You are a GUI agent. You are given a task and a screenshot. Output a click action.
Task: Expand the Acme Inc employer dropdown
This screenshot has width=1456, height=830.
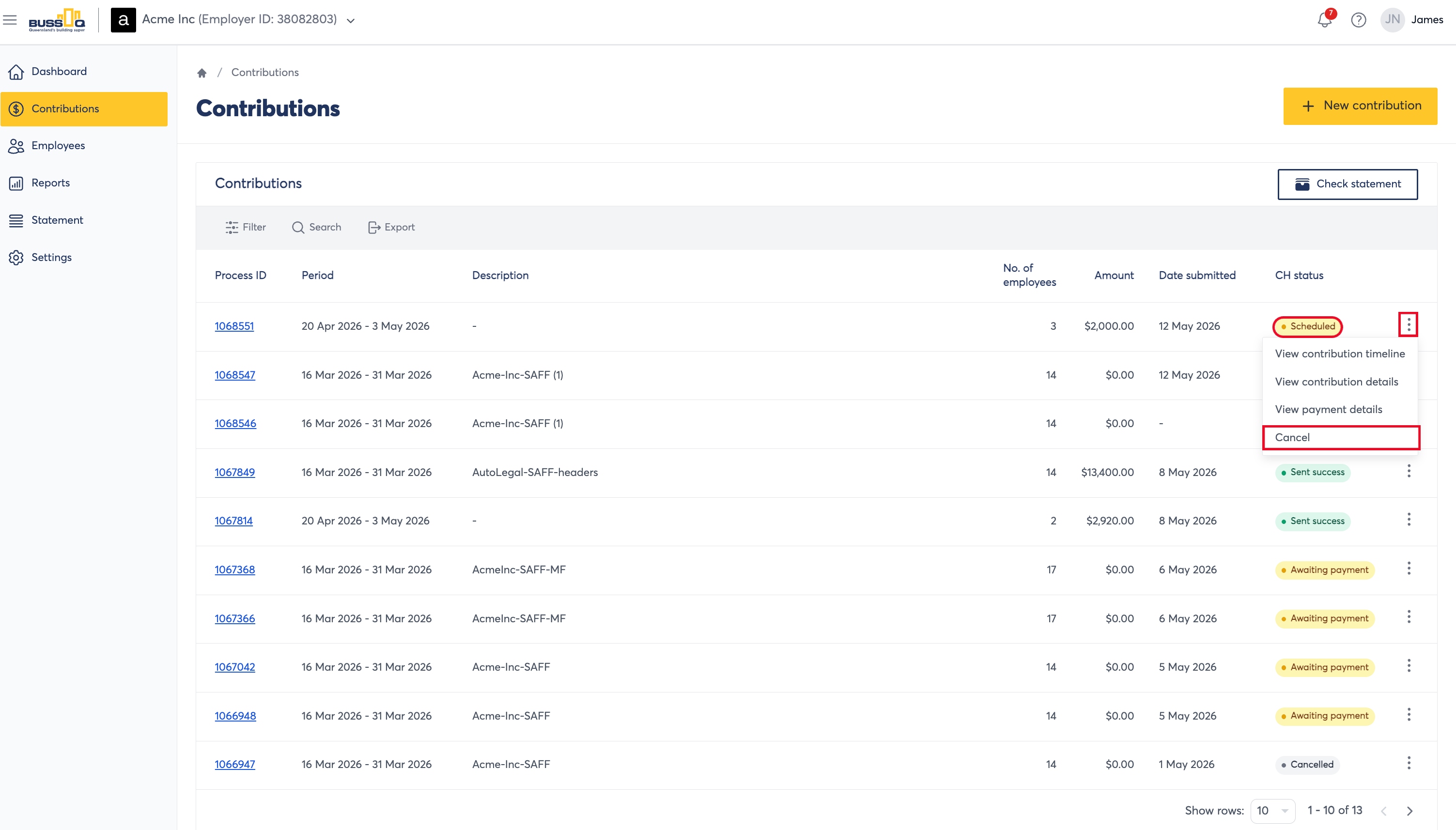351,20
